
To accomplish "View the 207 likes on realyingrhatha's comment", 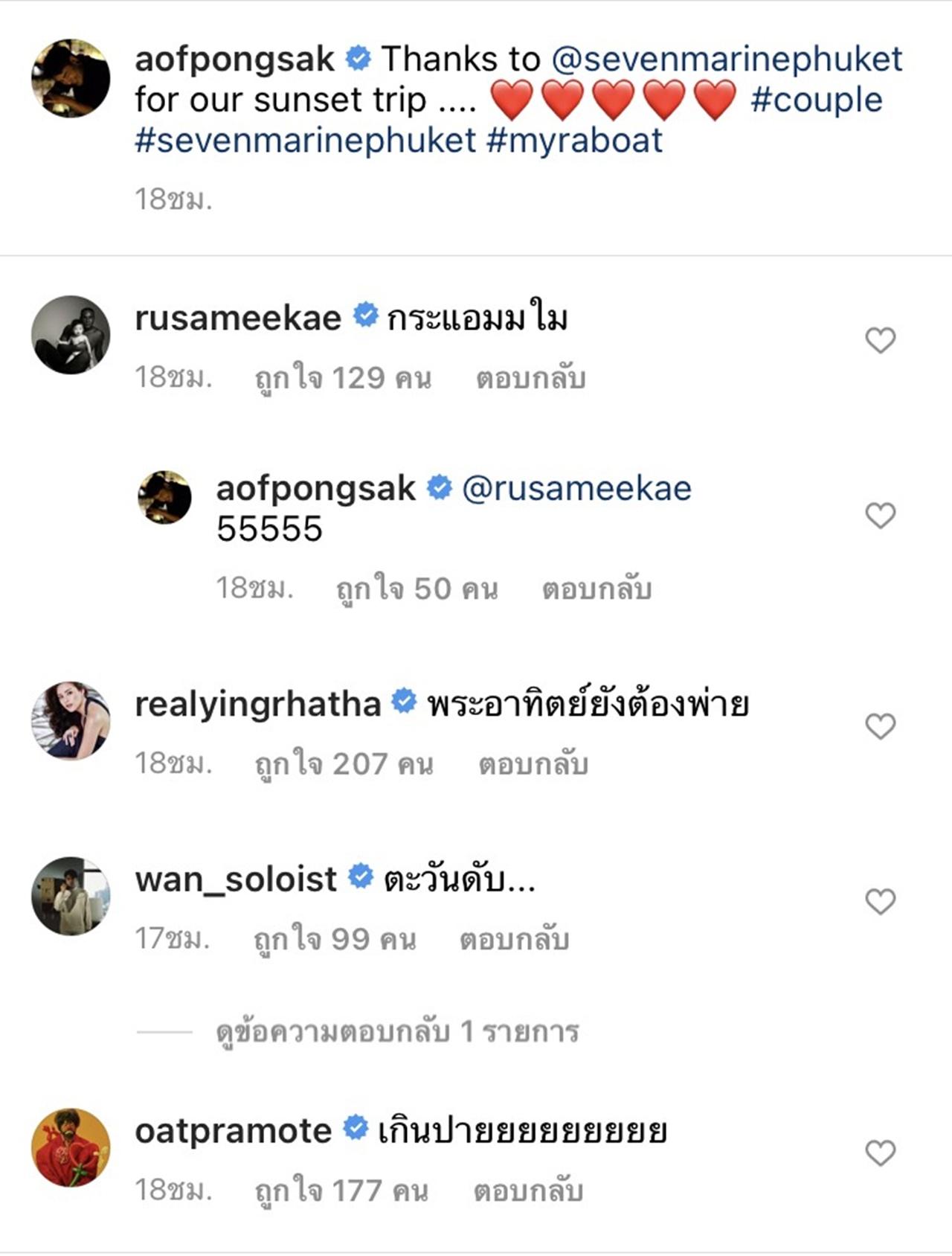I will [344, 764].
